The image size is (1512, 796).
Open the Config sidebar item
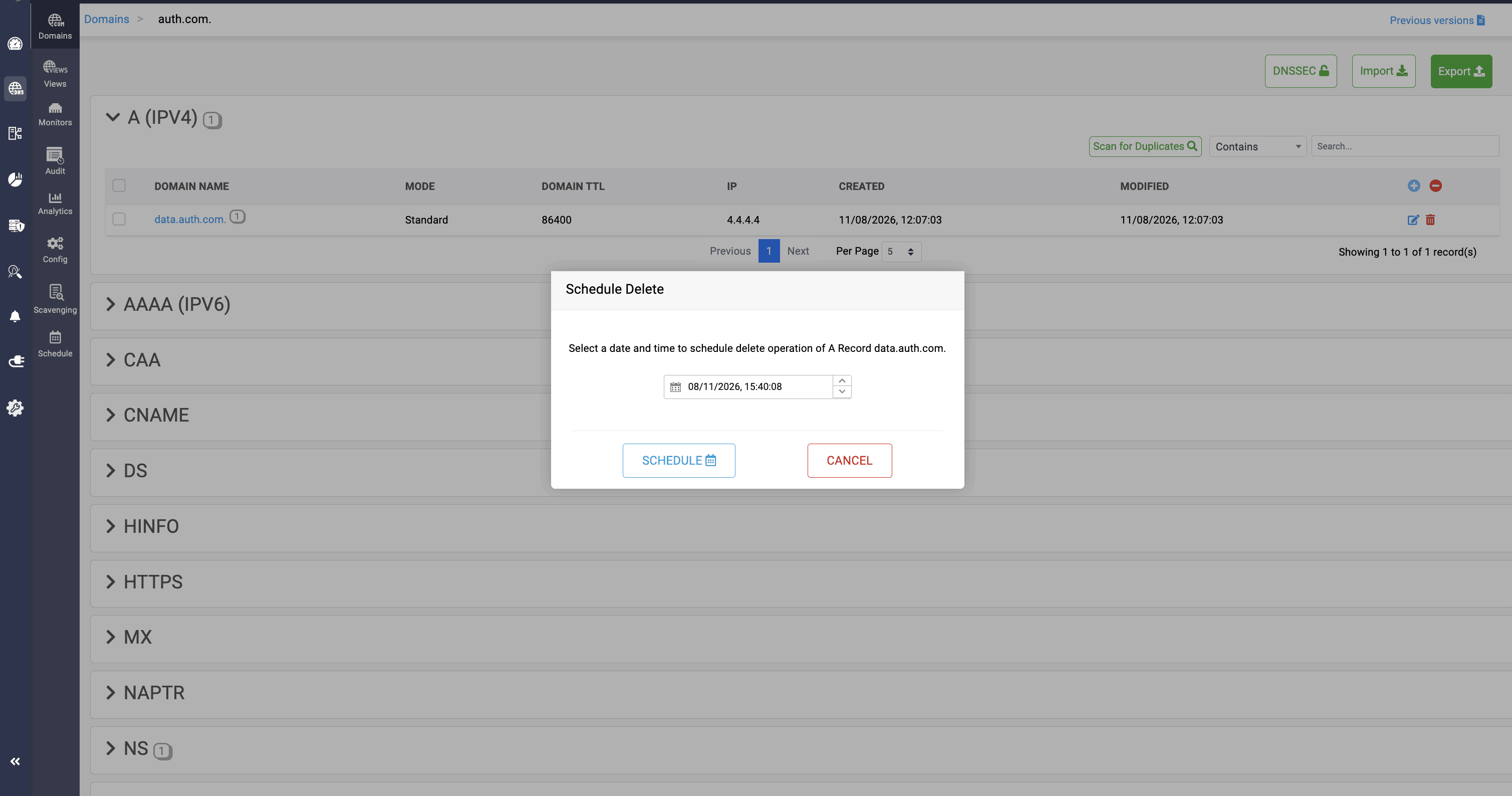coord(55,249)
